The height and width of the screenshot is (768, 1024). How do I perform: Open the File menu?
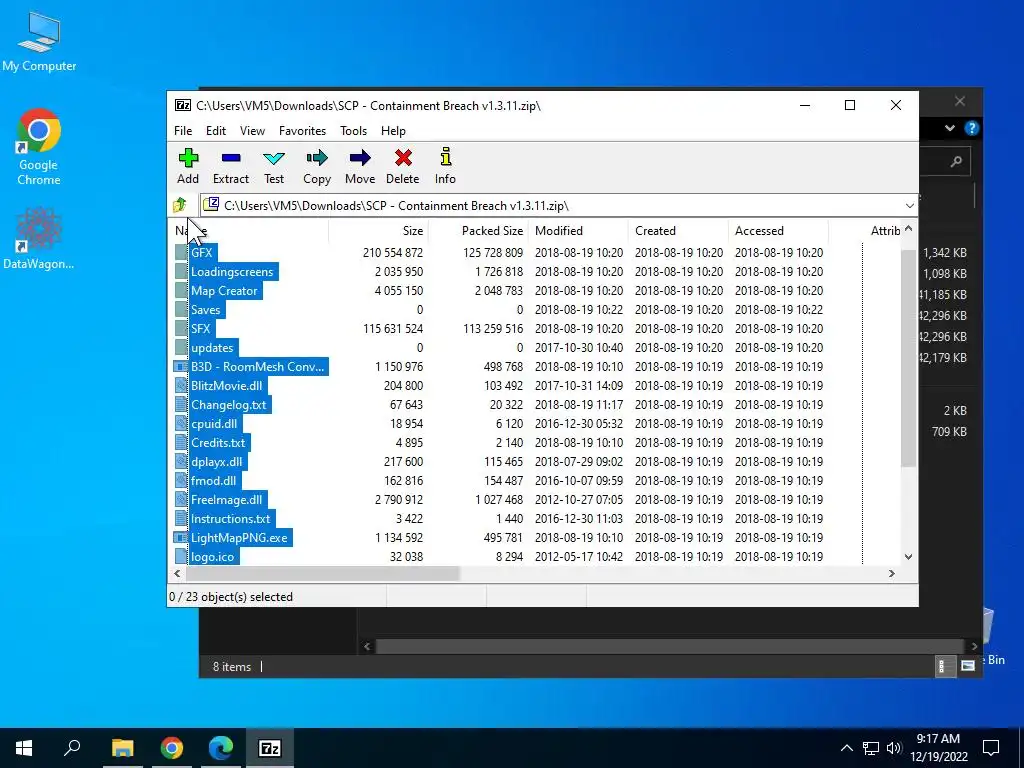point(183,131)
